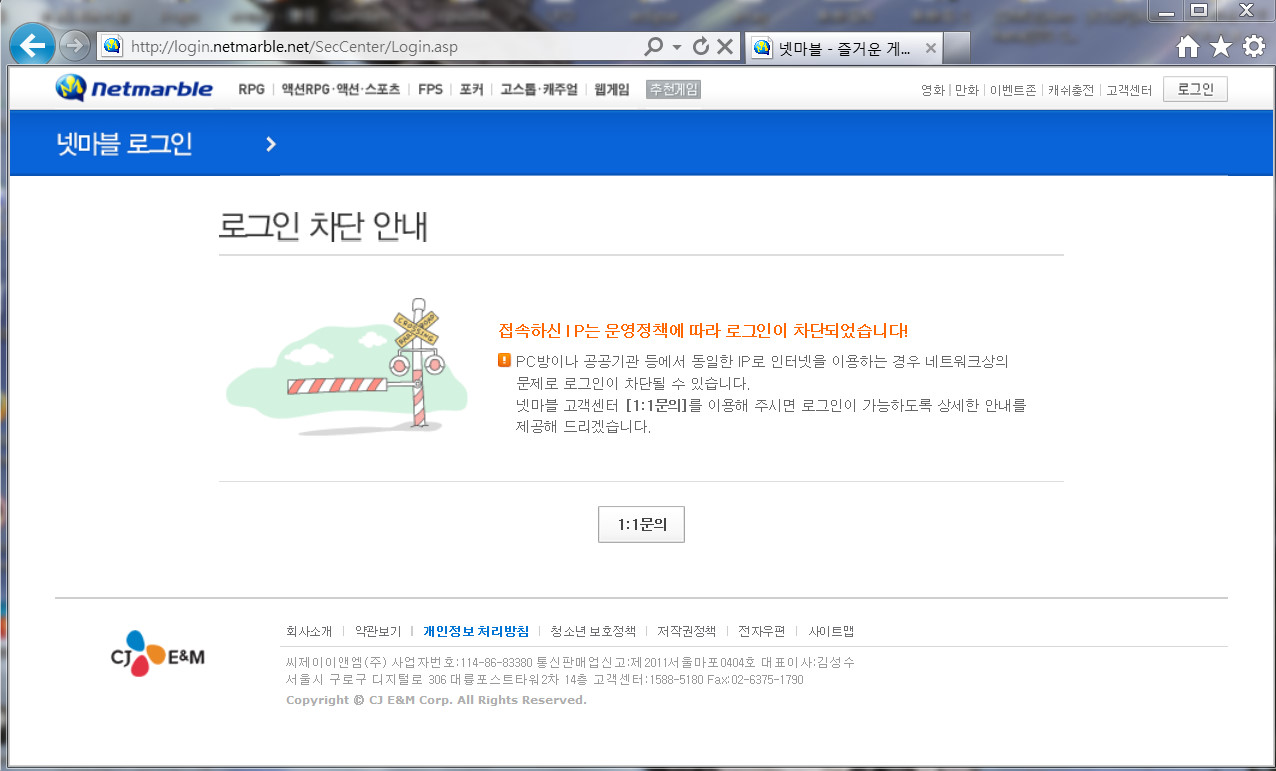Stop loading with the X icon
Viewport: 1276px width, 771px height.
click(725, 46)
